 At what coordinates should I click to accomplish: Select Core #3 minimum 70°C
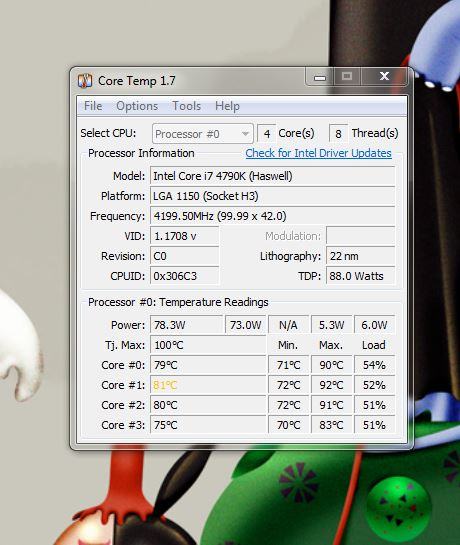click(289, 425)
